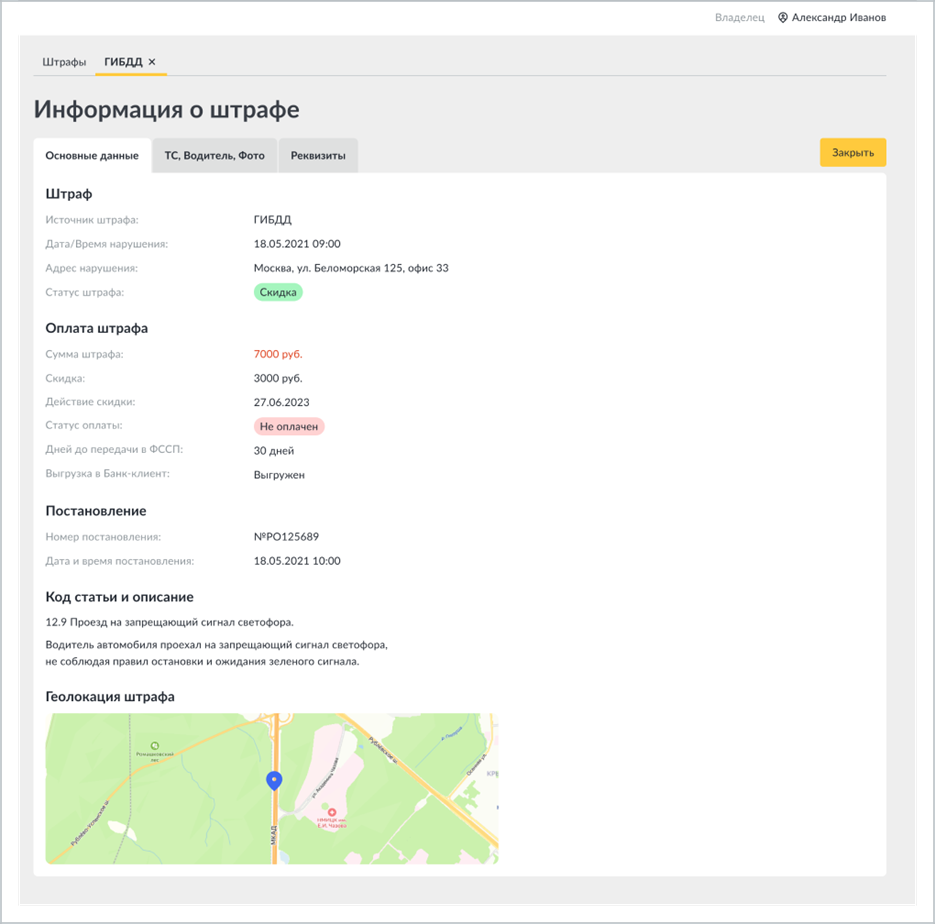
Task: Click the Водитель автомобиля проехал description paragraph
Action: (x=216, y=653)
